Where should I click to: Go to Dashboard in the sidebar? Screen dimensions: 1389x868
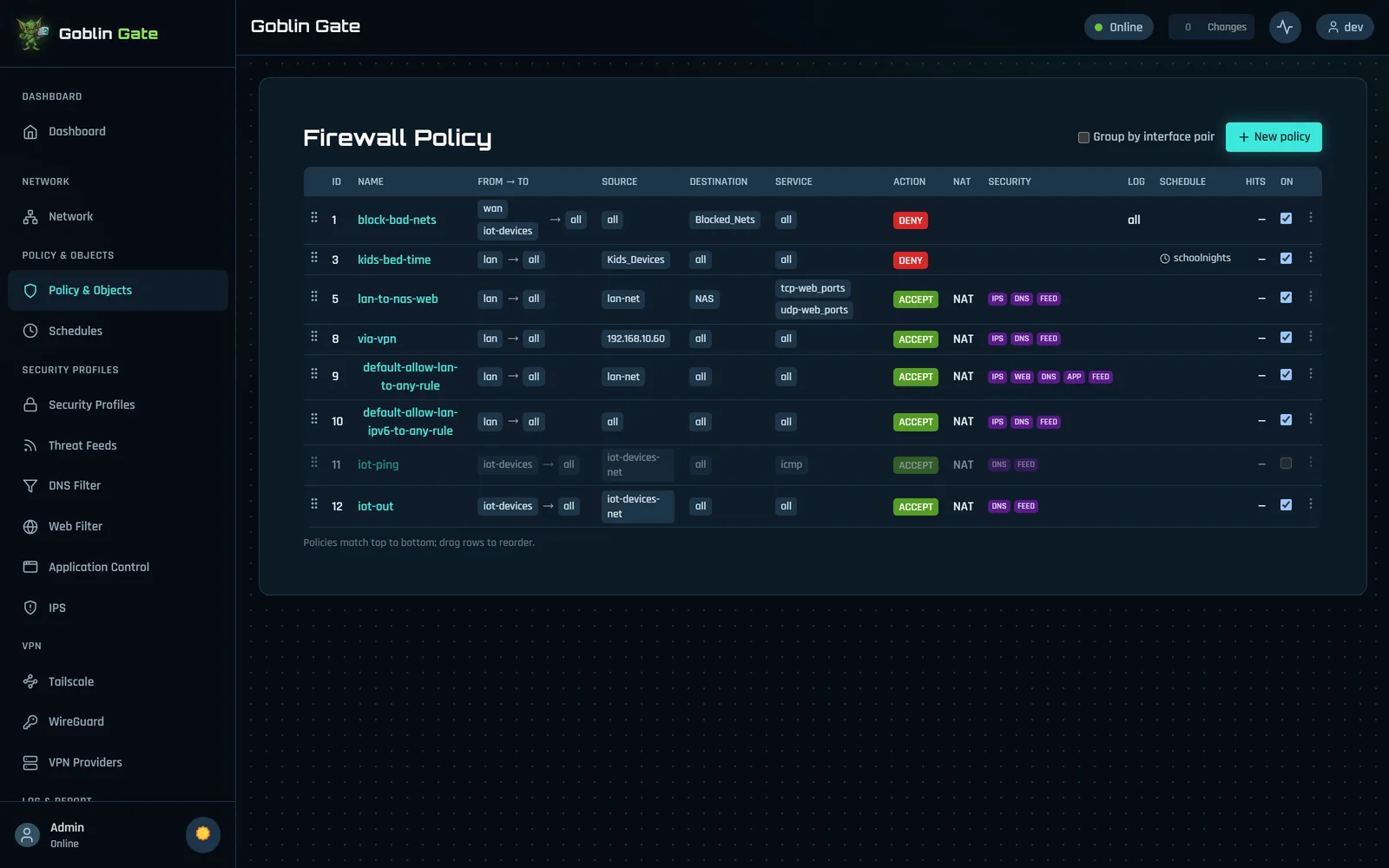pos(118,132)
